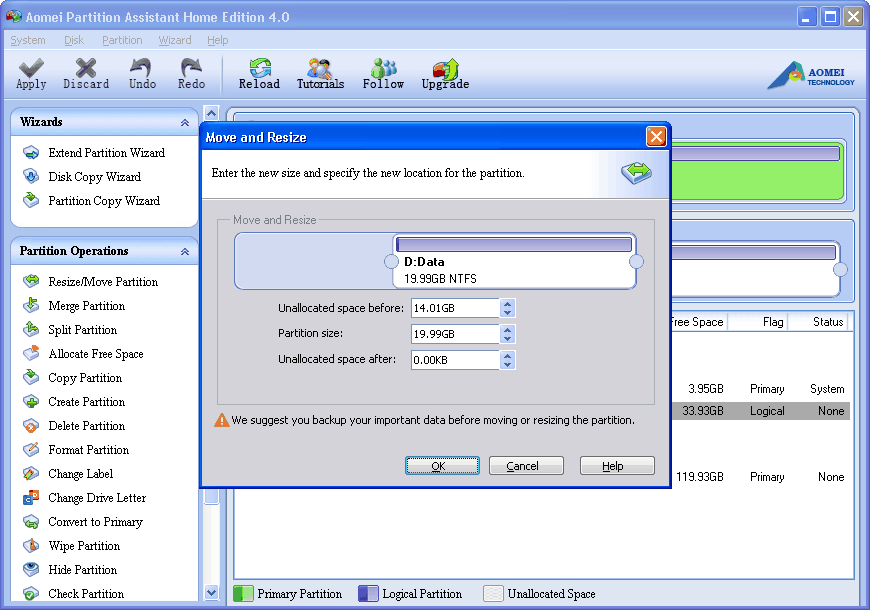Click the Status column header
Viewport: 870px width, 610px height.
pyautogui.click(x=818, y=322)
